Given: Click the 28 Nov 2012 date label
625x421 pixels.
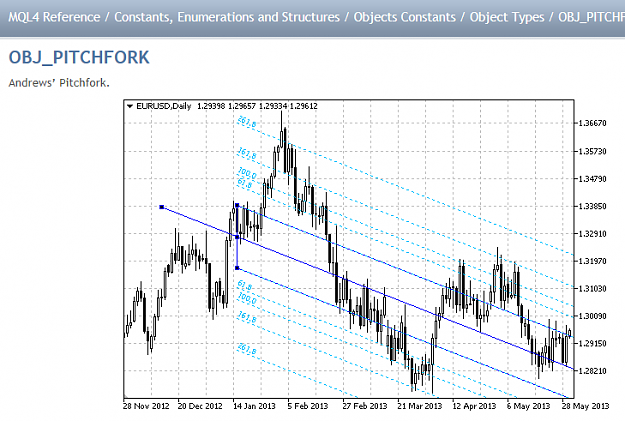Looking at the screenshot, I should [146, 406].
